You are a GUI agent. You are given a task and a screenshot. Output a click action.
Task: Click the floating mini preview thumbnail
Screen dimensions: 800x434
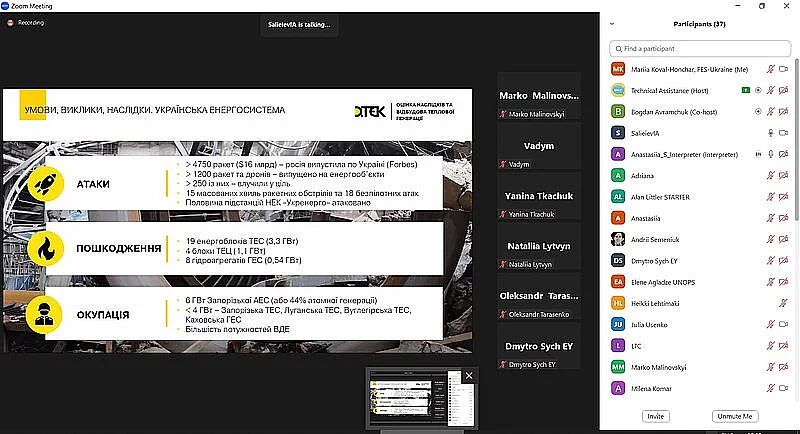click(x=421, y=398)
